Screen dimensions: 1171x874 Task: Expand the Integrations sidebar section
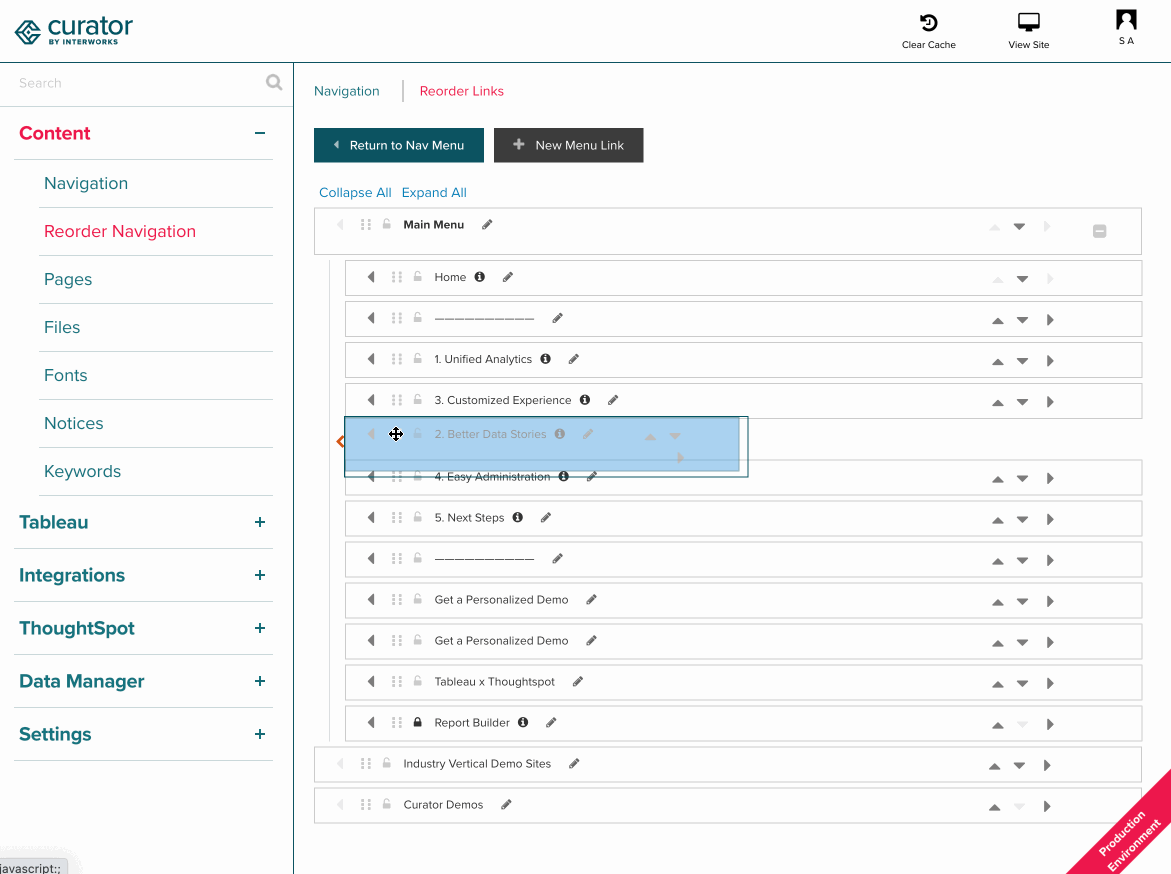click(x=260, y=575)
